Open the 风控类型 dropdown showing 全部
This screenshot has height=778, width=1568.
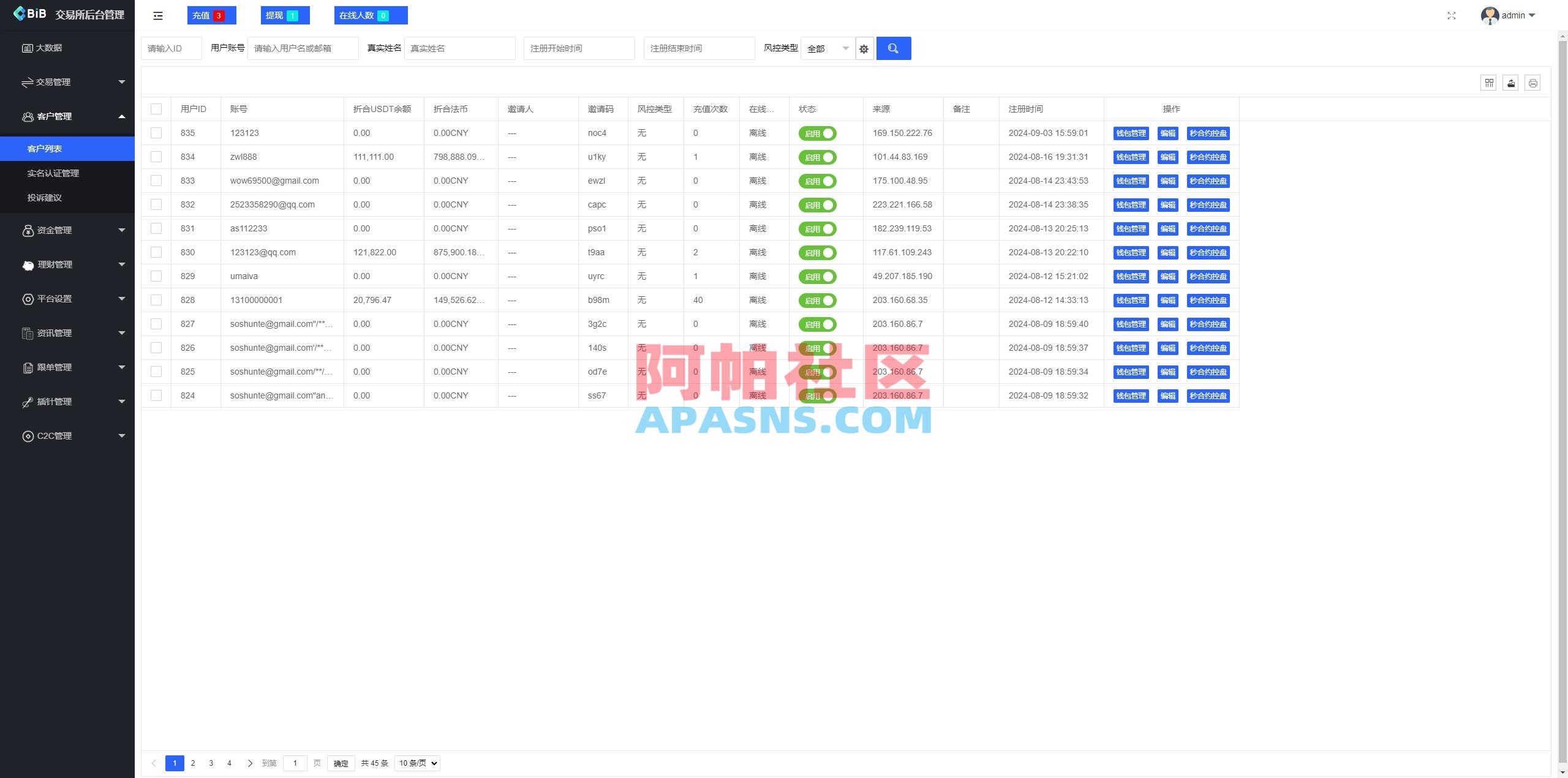[x=827, y=48]
